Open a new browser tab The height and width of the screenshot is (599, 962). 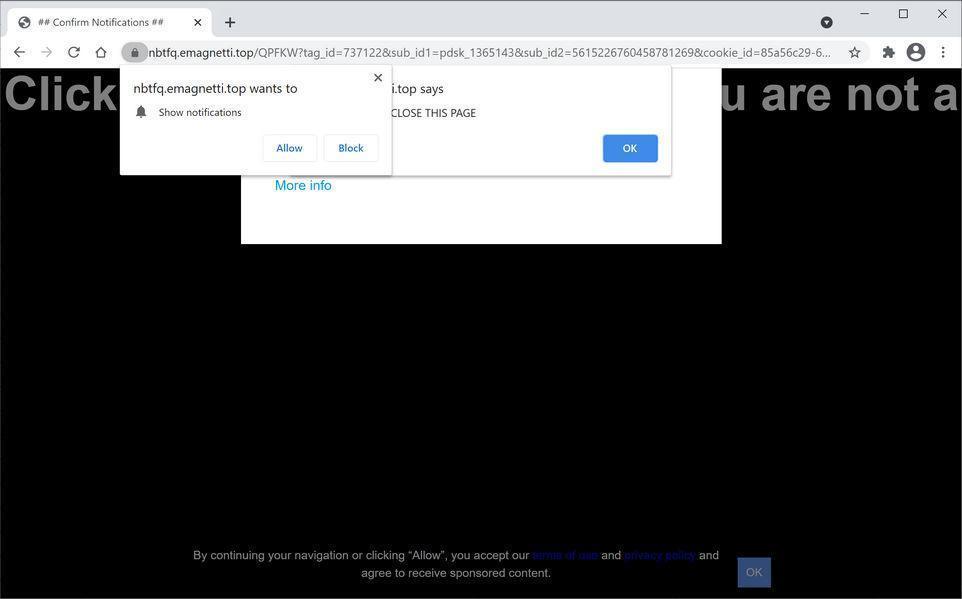tap(230, 21)
